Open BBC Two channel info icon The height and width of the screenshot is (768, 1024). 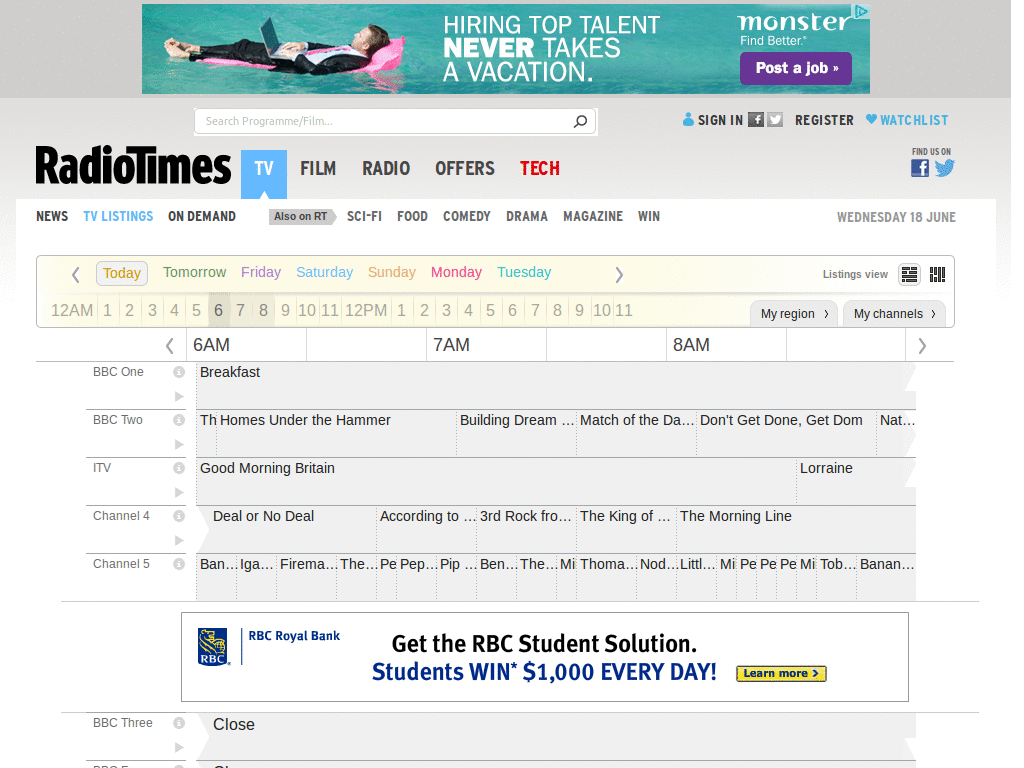(178, 420)
